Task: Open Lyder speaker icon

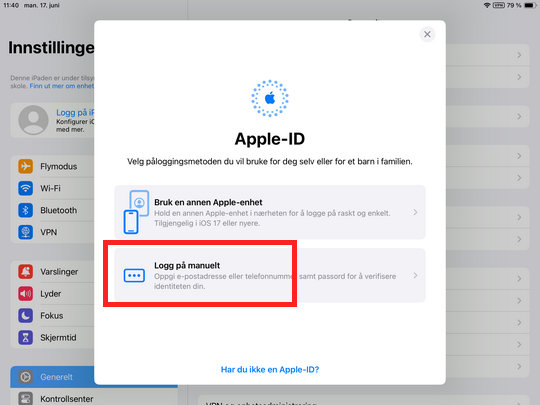Action: pos(25,294)
